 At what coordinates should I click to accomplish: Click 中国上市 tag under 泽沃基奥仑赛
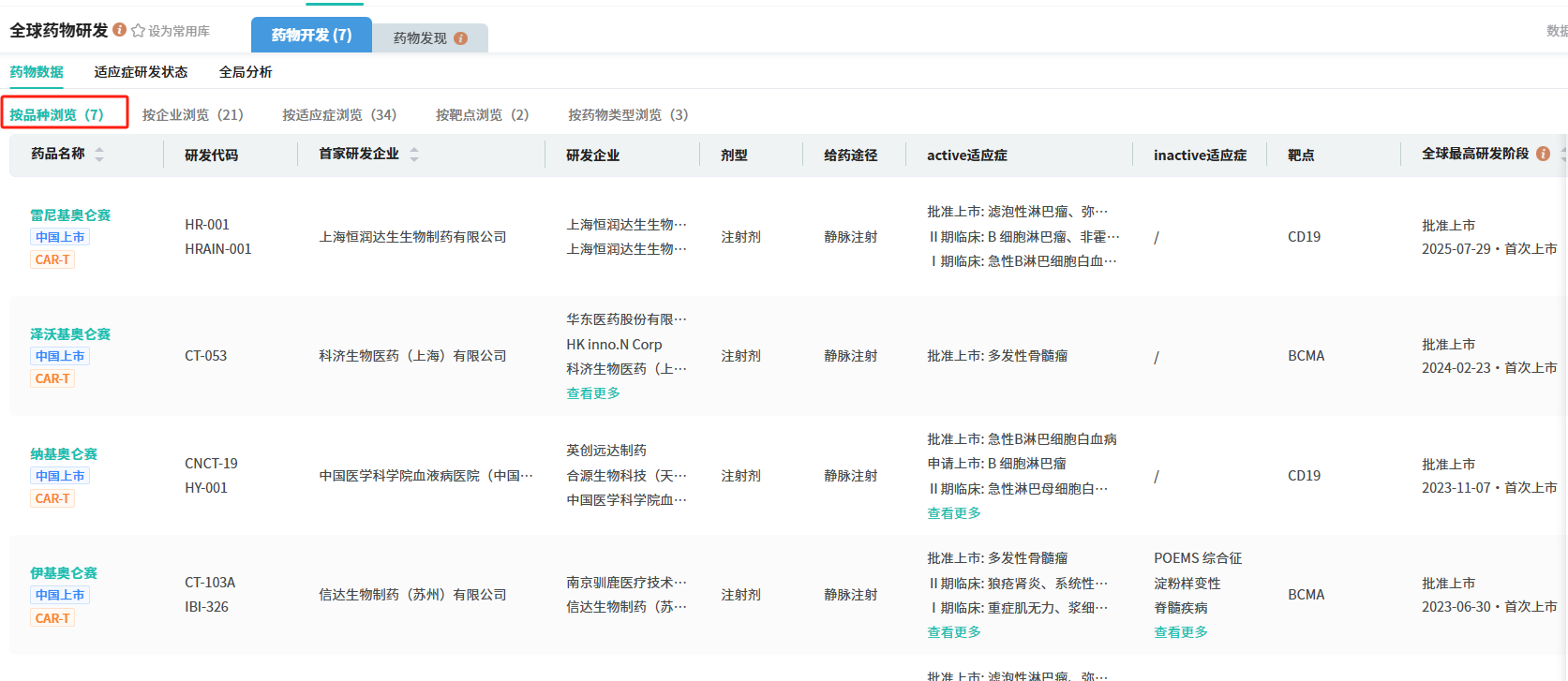60,356
